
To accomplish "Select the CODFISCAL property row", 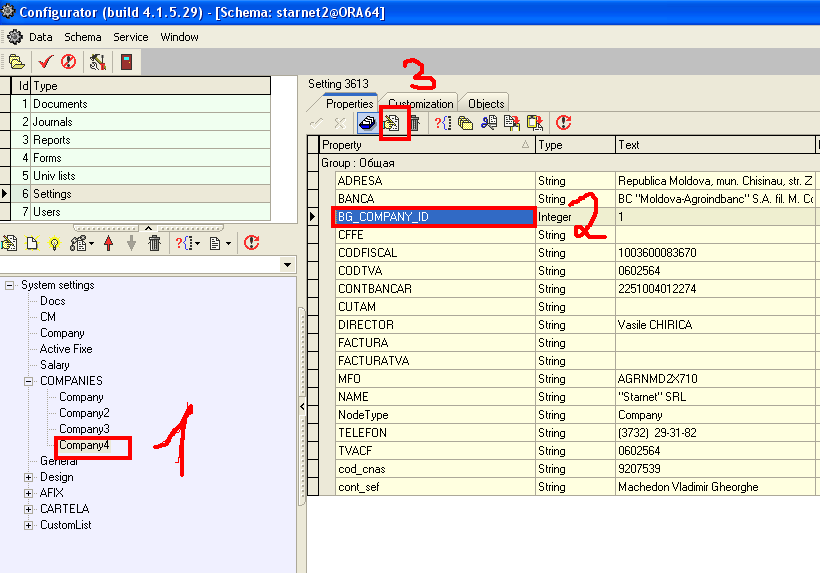I will pos(435,253).
